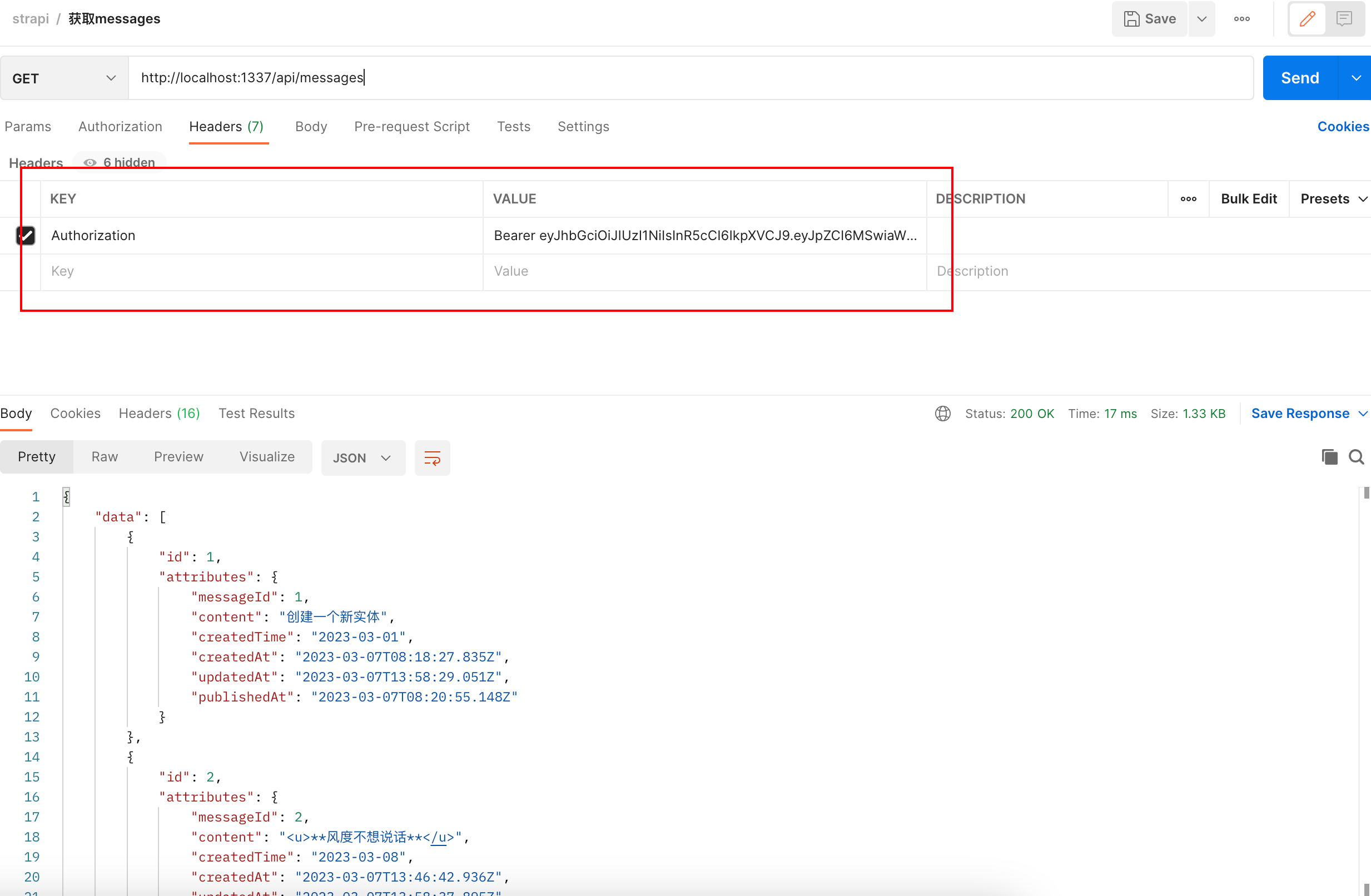Open the Raw response view
The height and width of the screenshot is (896, 1371).
(x=105, y=457)
